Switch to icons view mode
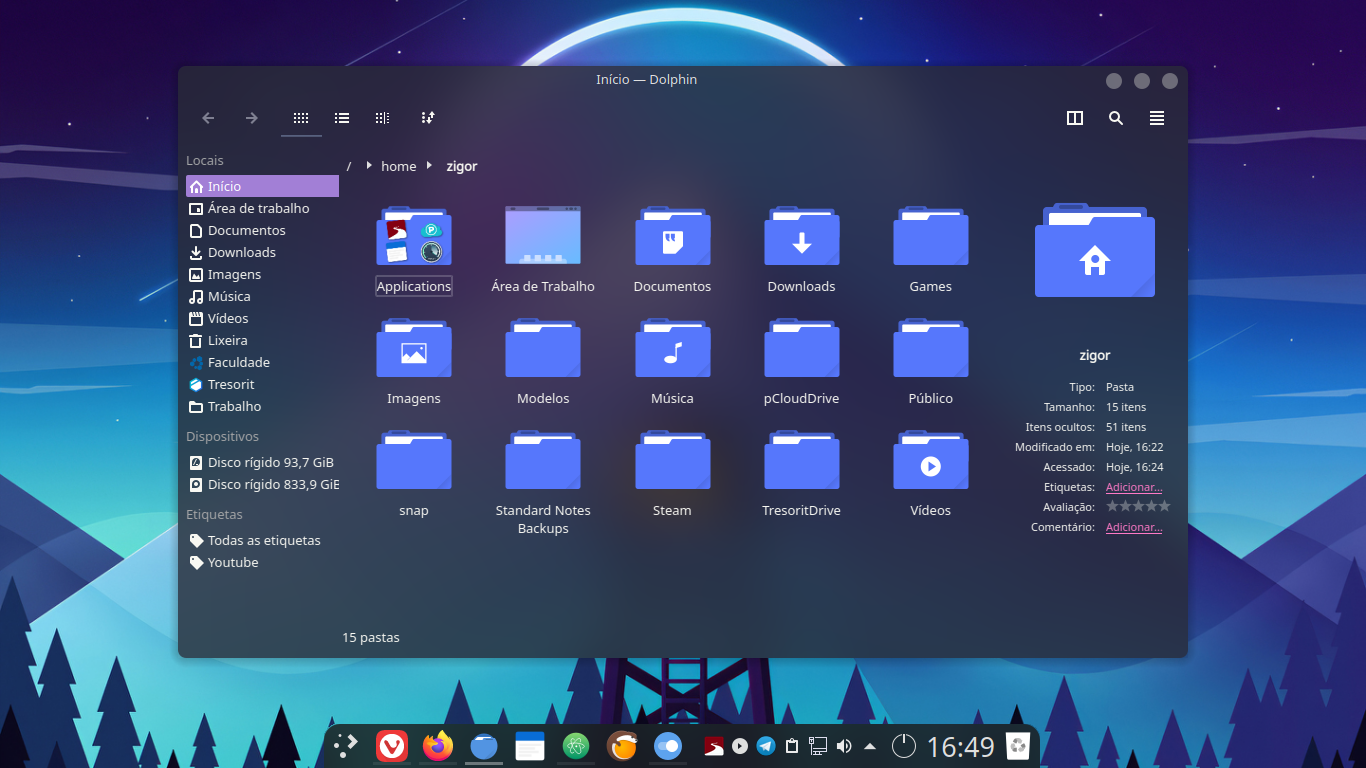Viewport: 1366px width, 768px height. (301, 118)
